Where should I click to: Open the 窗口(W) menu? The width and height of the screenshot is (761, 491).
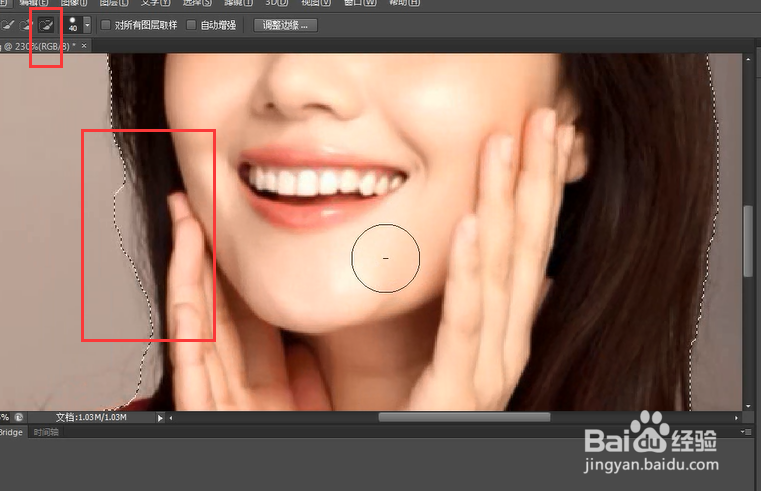pos(360,3)
